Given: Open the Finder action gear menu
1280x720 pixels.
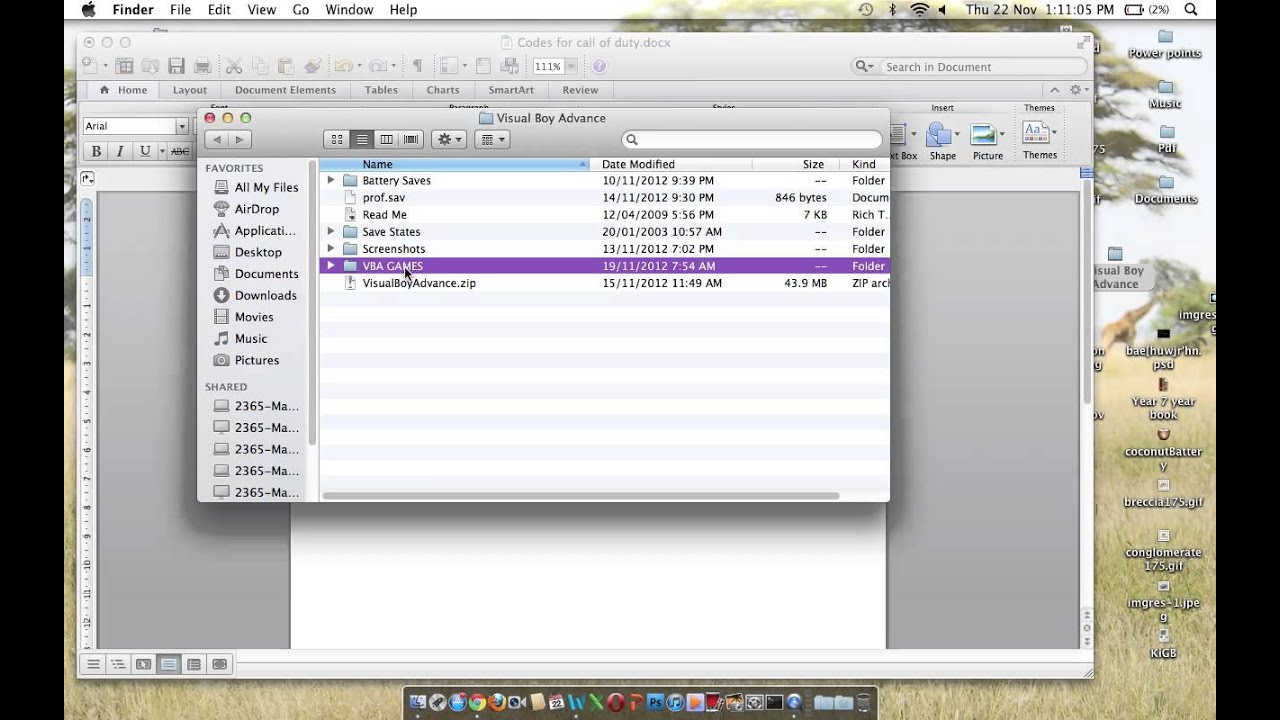Looking at the screenshot, I should click(449, 139).
